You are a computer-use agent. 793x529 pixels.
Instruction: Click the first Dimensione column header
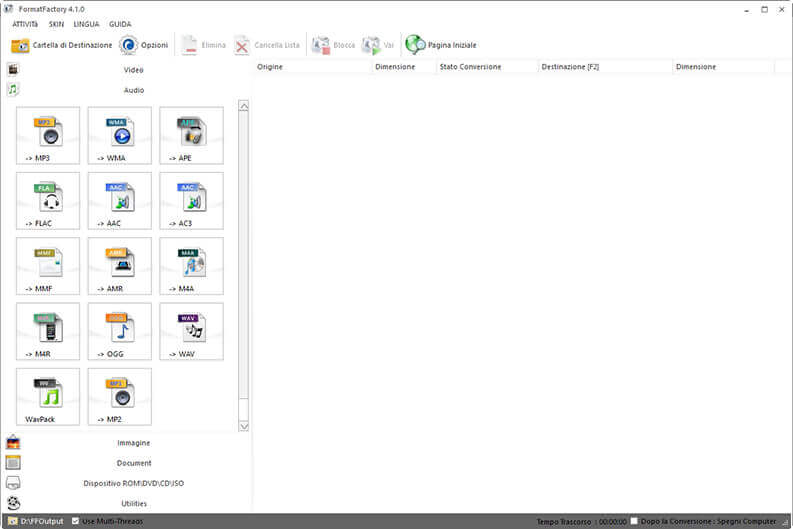coord(404,67)
